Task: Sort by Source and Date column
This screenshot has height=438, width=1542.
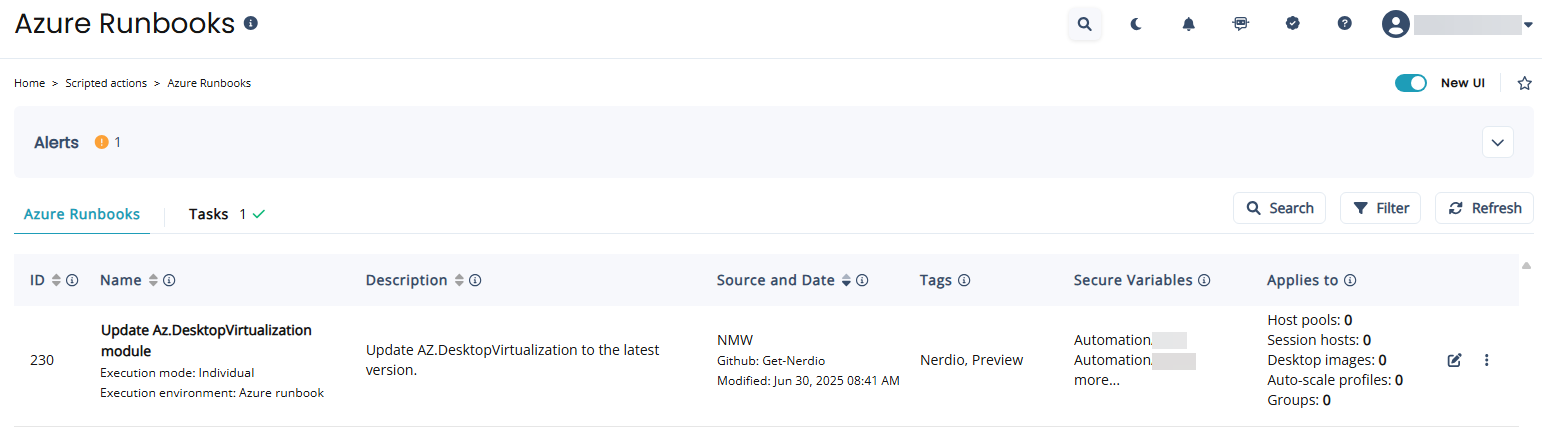Action: pos(846,280)
